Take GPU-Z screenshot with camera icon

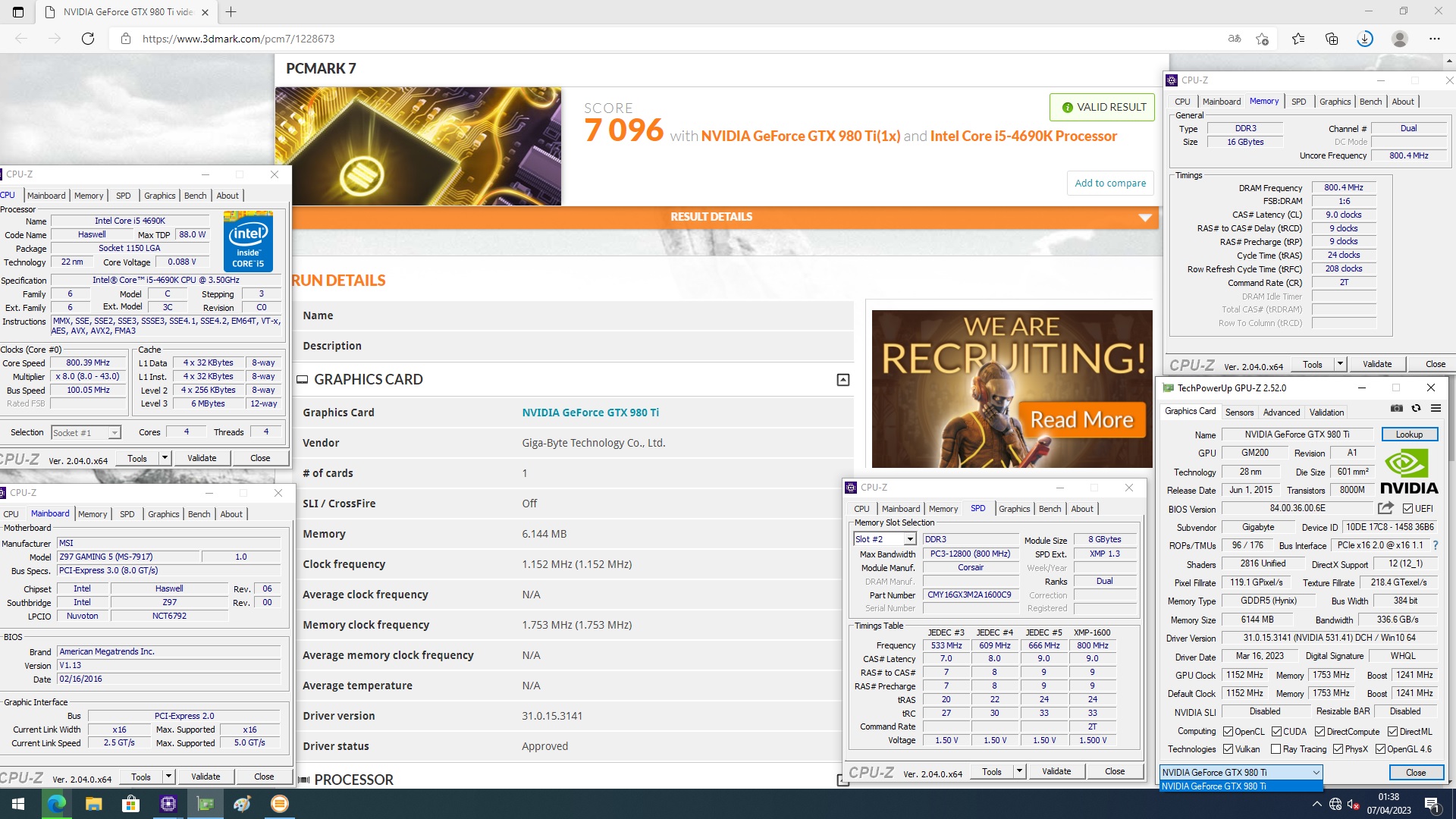pyautogui.click(x=1396, y=408)
